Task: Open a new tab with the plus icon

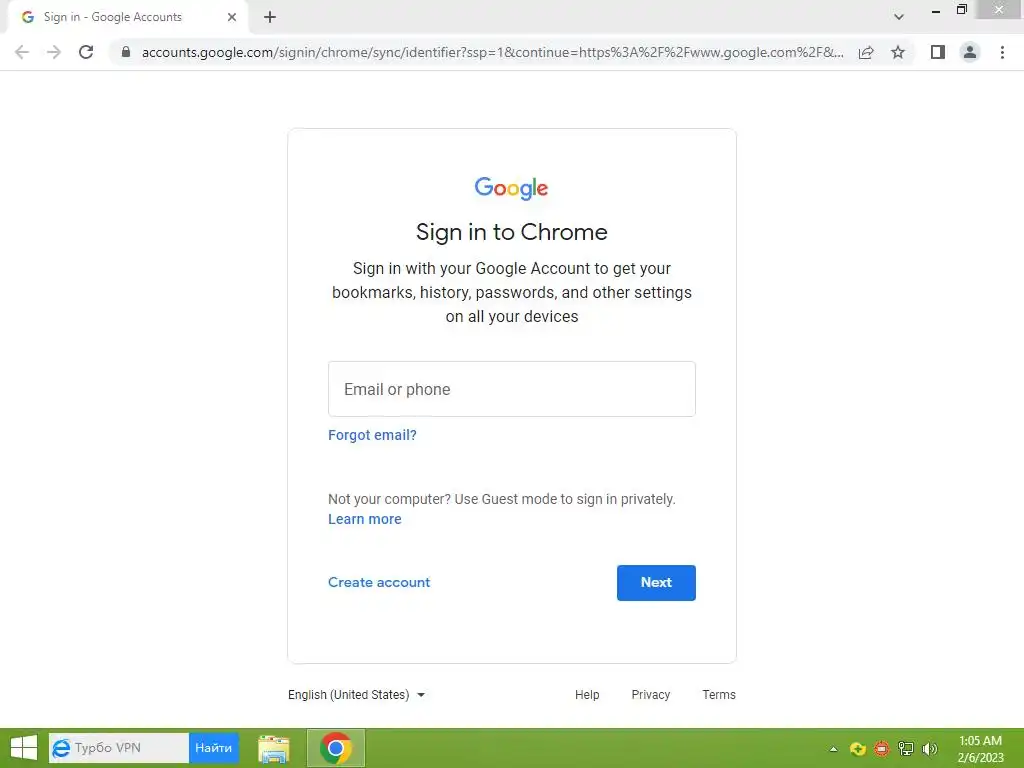Action: pos(270,18)
